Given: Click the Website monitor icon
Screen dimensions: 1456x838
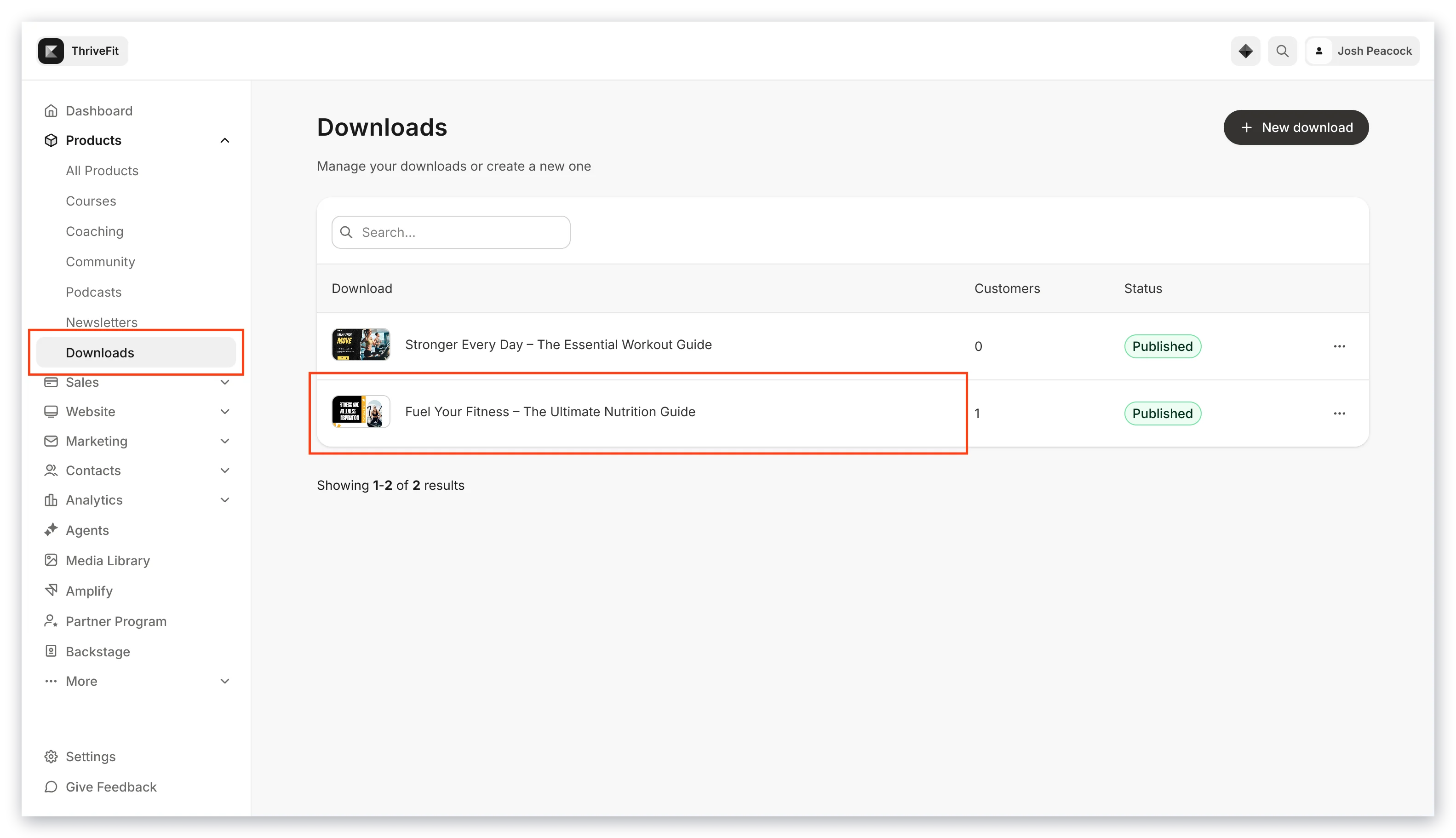Looking at the screenshot, I should point(51,412).
